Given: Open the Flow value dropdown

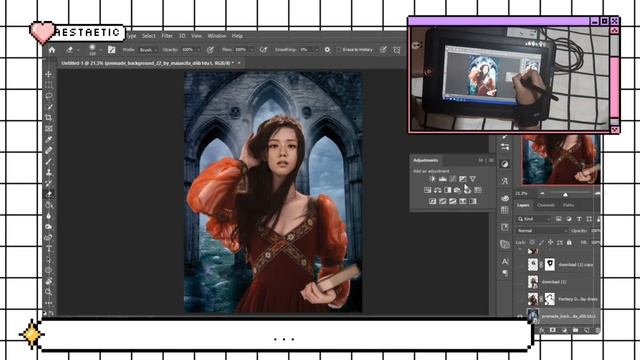Looking at the screenshot, I should 252,50.
